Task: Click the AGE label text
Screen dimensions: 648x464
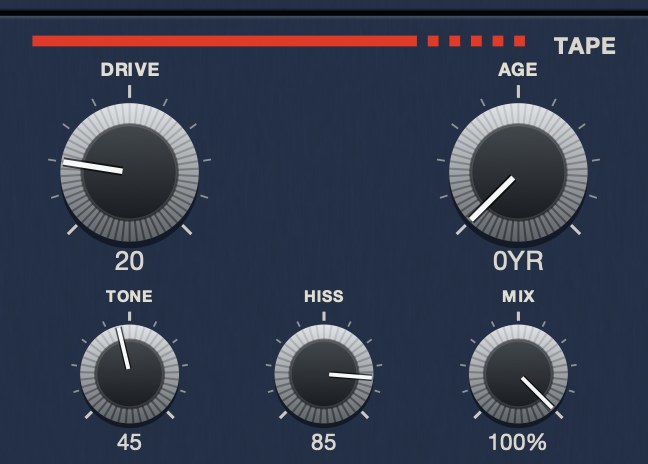Action: coord(518,69)
